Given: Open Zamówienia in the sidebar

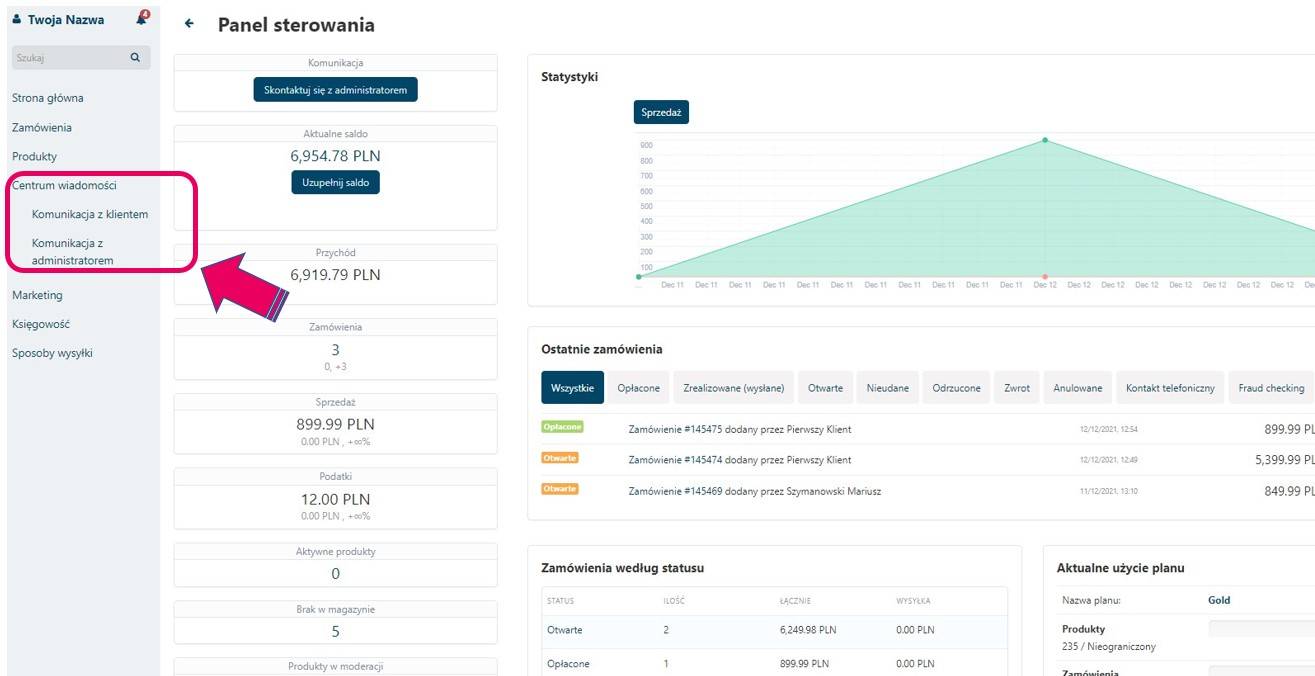Looking at the screenshot, I should pyautogui.click(x=42, y=127).
